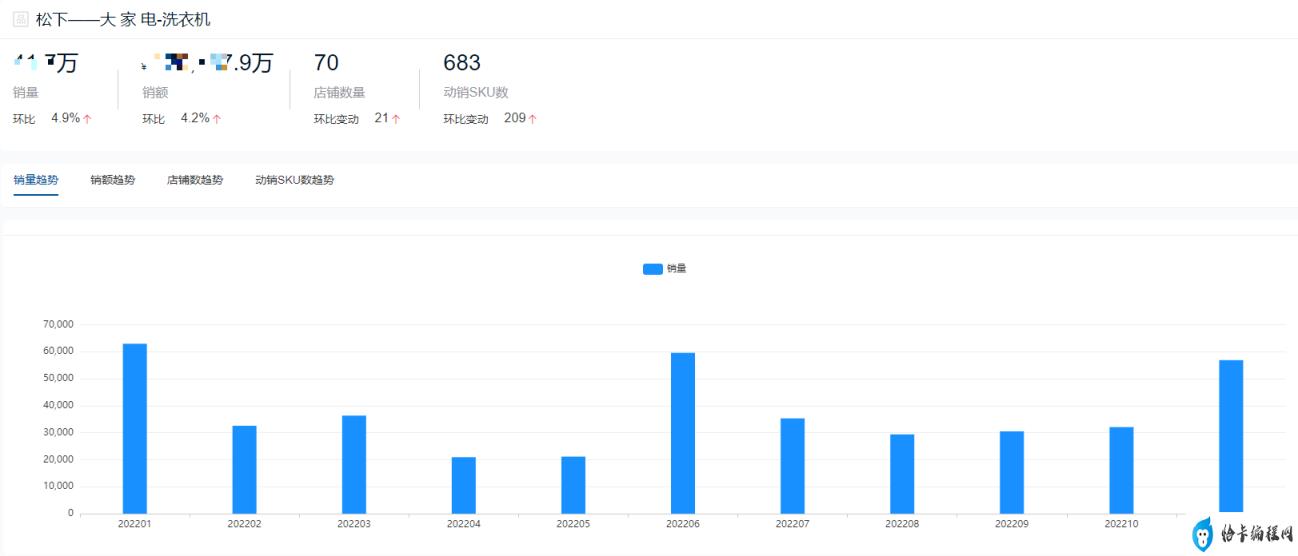The height and width of the screenshot is (556, 1298).
Task: Select the 202209 sales bar
Action: 1012,472
